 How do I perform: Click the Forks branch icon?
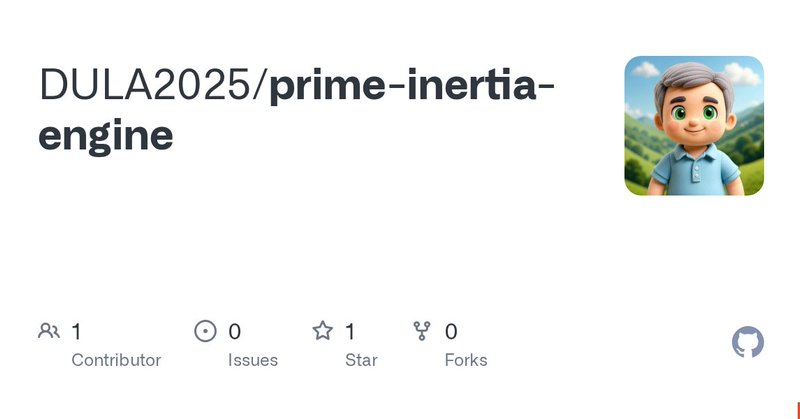pyautogui.click(x=421, y=331)
